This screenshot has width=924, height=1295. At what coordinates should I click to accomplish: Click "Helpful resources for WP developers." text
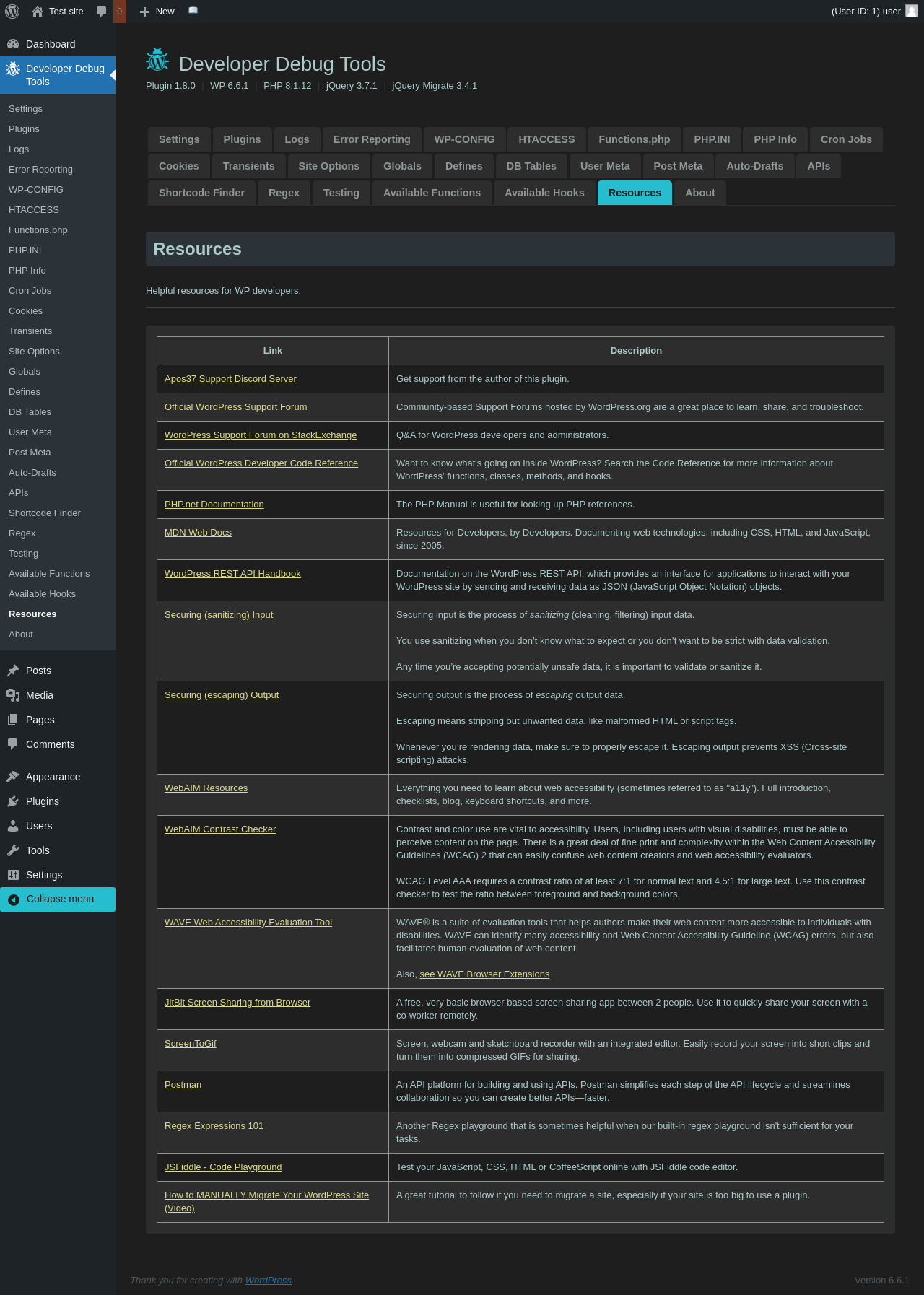[x=223, y=291]
